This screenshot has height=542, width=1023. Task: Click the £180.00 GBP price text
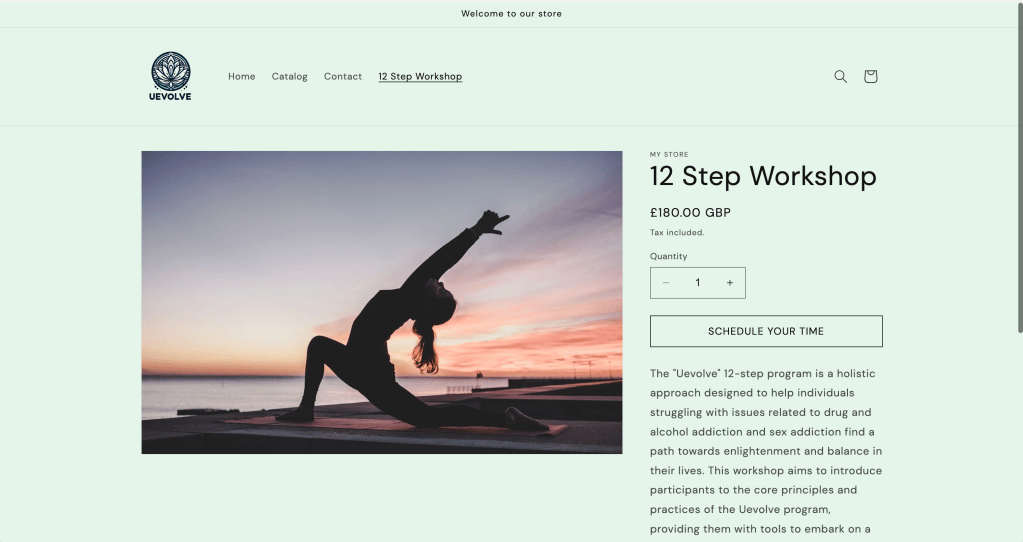pyautogui.click(x=690, y=213)
